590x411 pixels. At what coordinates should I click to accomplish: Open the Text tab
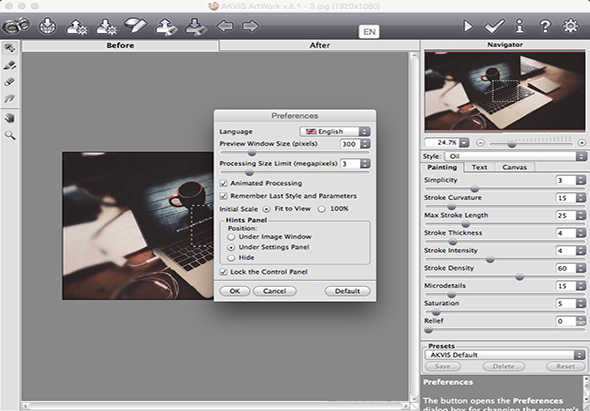tap(479, 167)
